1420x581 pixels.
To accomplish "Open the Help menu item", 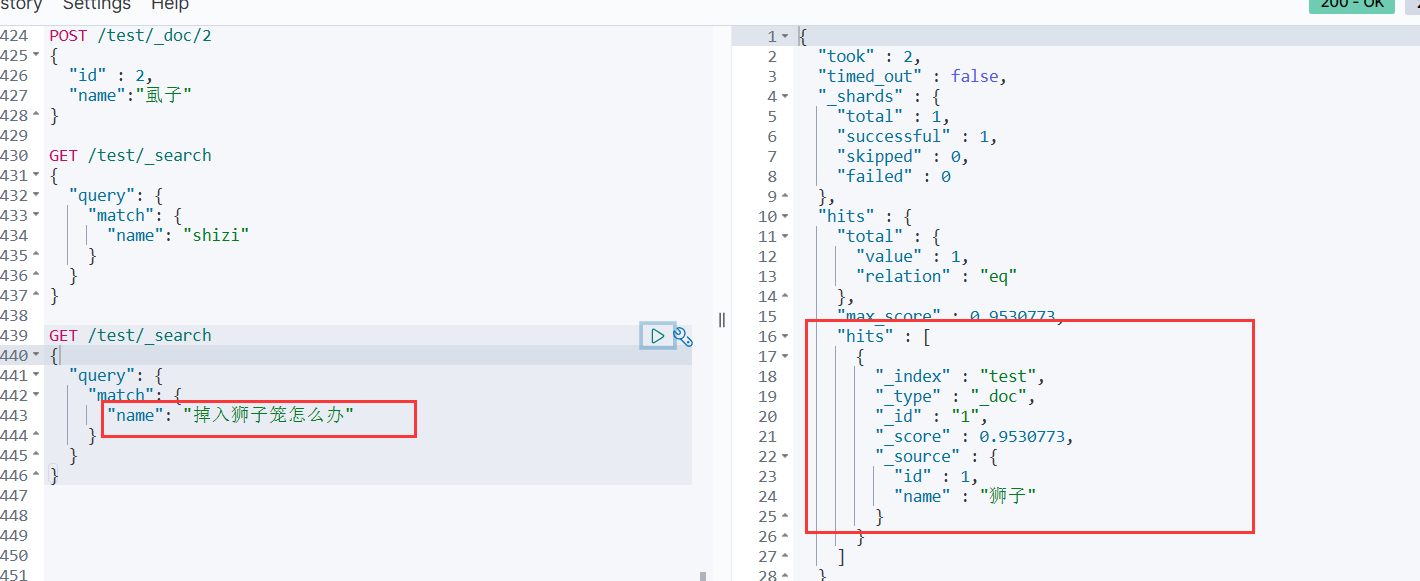I will tap(170, 5).
